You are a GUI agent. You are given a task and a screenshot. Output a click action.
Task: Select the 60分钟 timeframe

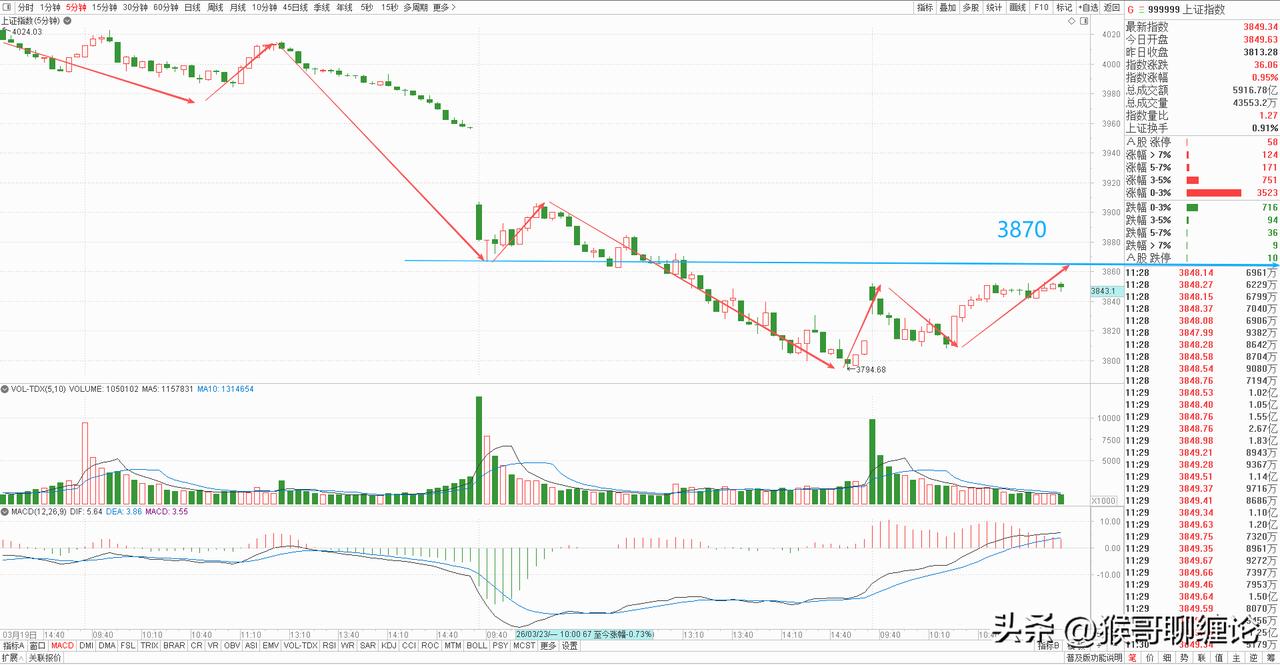165,7
